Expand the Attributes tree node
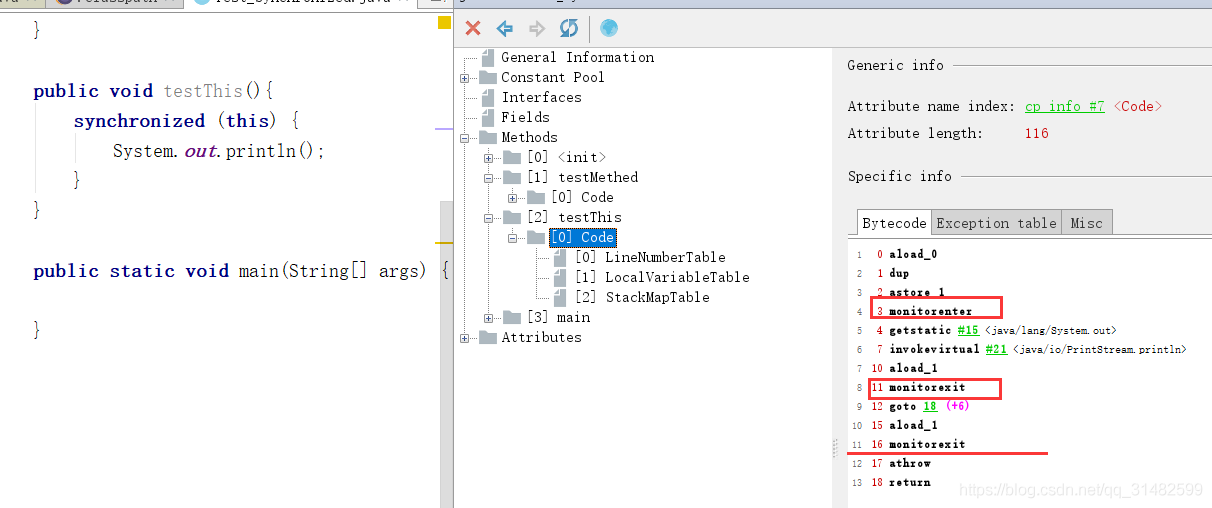 (x=465, y=338)
